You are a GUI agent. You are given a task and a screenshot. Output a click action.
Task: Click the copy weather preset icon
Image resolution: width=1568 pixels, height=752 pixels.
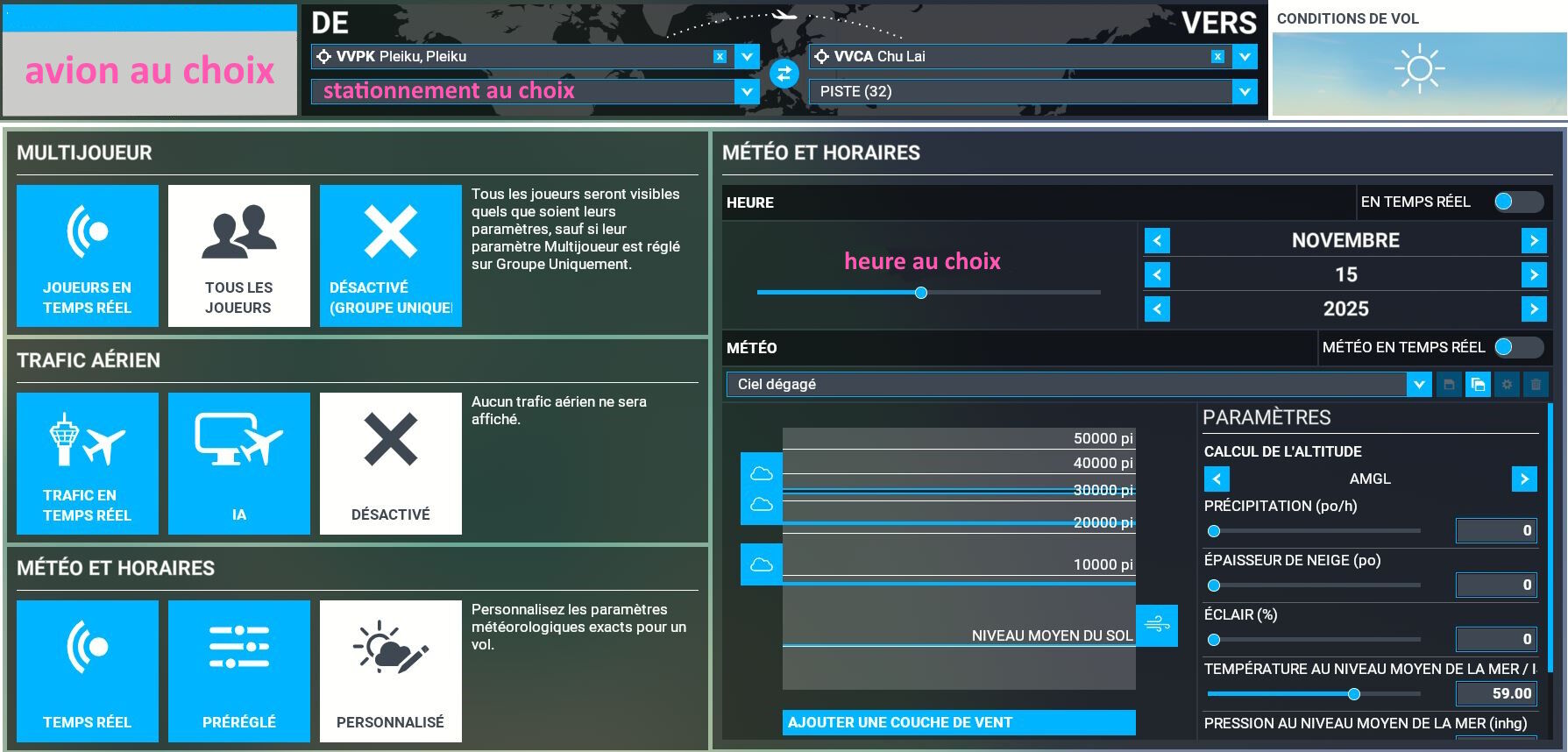coord(1478,384)
